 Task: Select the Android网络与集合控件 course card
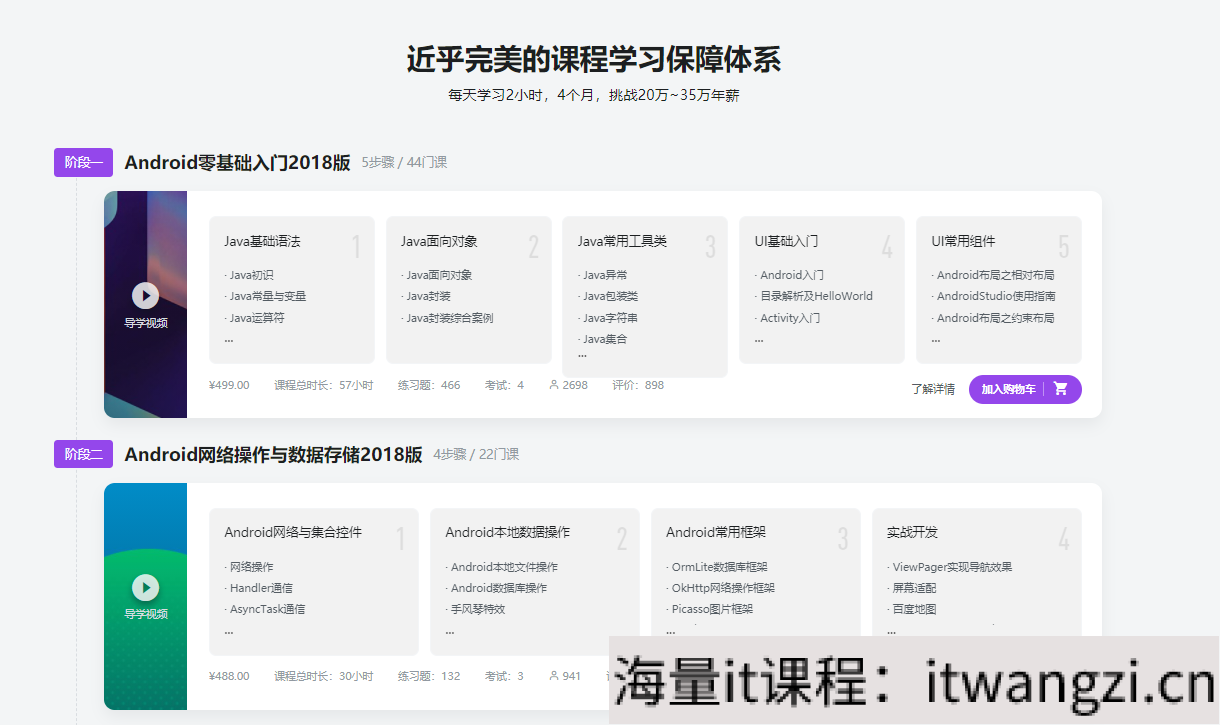point(314,580)
